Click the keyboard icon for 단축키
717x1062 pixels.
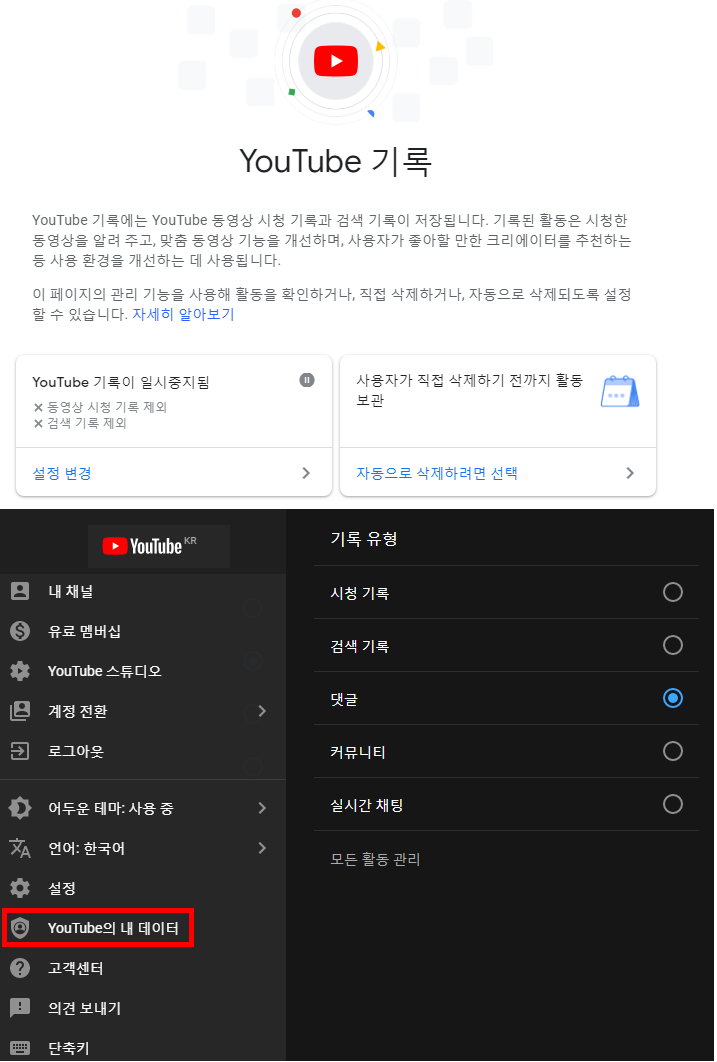[20, 1048]
